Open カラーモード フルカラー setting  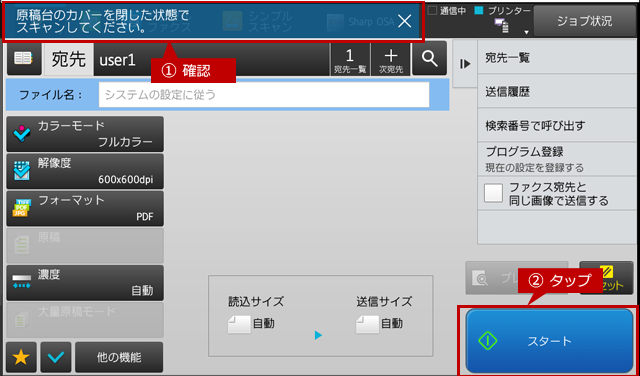85,134
